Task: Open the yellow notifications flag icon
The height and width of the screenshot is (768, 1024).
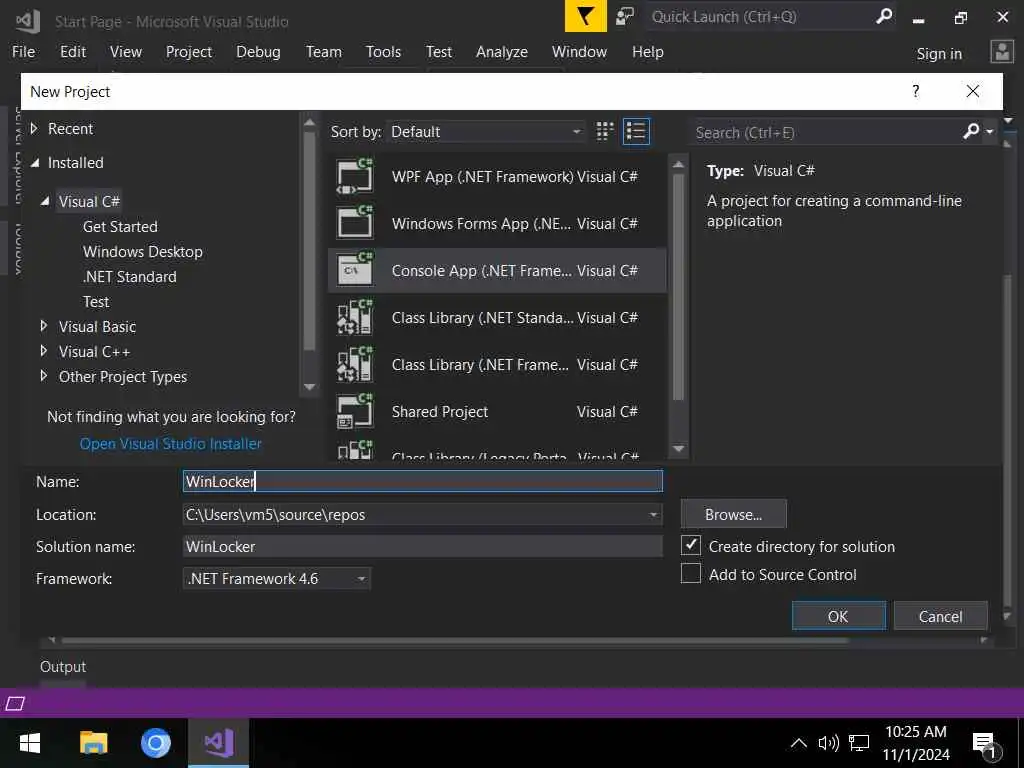Action: 586,16
